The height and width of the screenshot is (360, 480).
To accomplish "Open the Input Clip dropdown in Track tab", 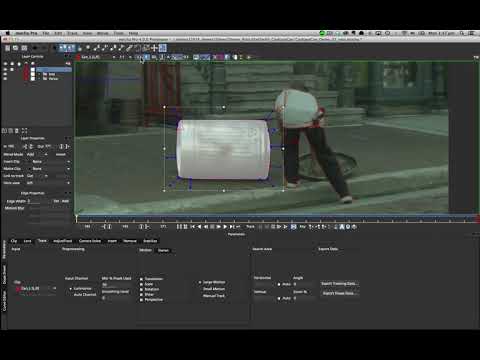I will tap(37, 288).
